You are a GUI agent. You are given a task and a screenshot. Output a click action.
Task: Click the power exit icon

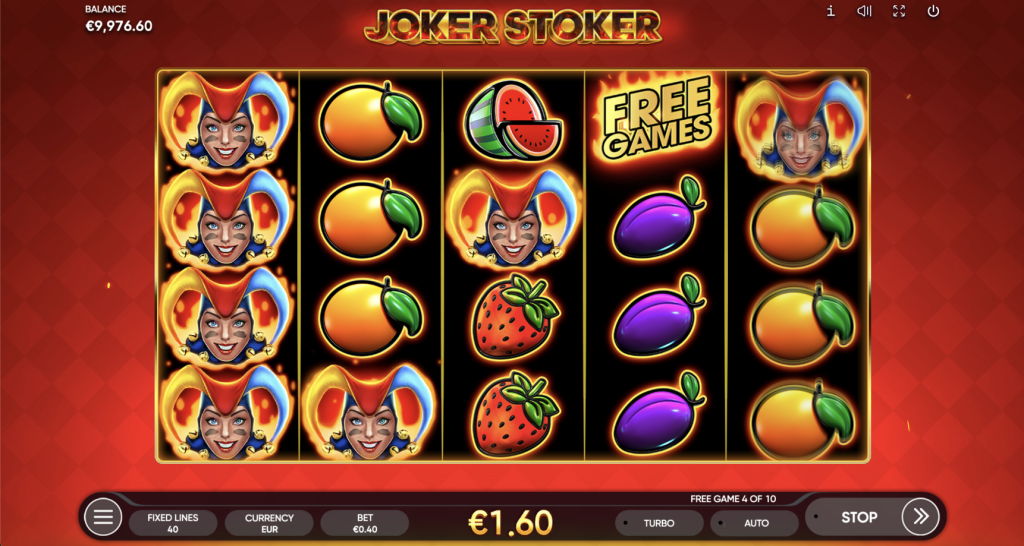tap(933, 11)
